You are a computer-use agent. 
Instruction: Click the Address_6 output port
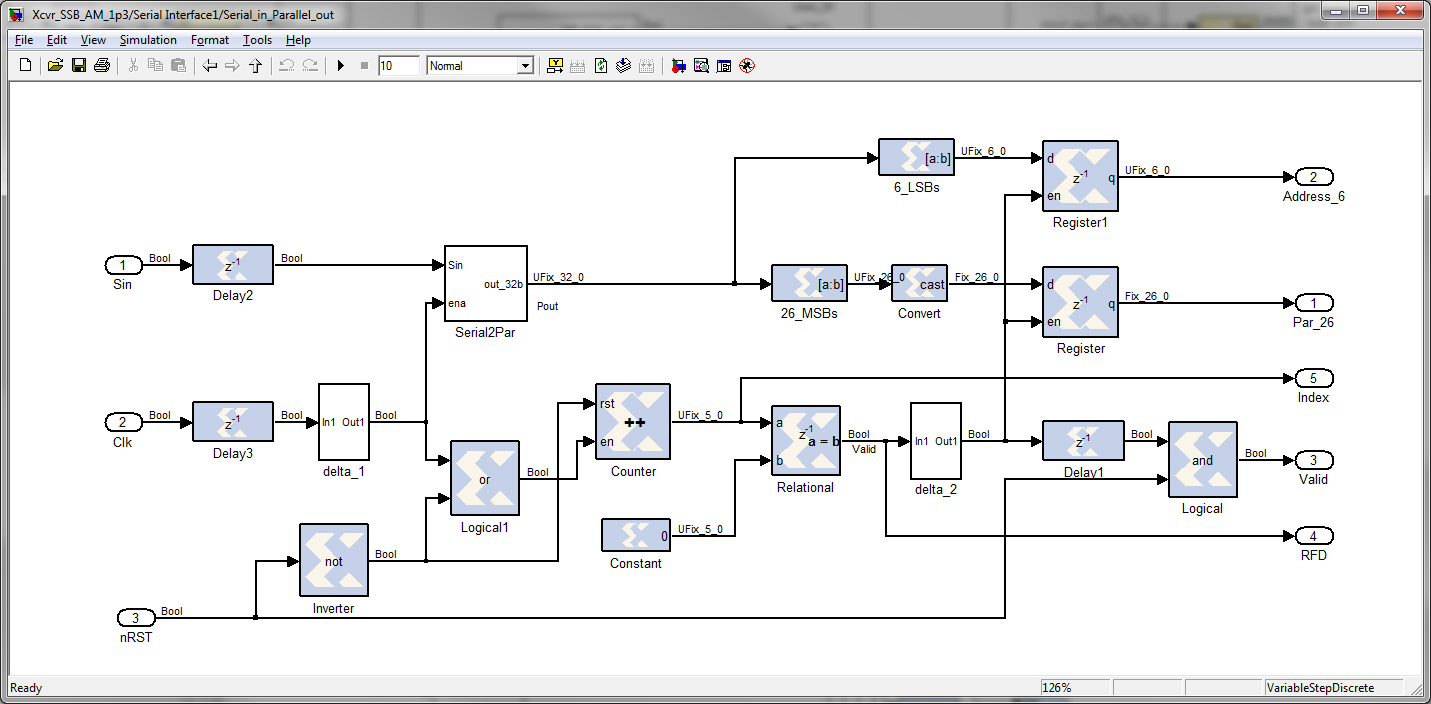(1313, 177)
